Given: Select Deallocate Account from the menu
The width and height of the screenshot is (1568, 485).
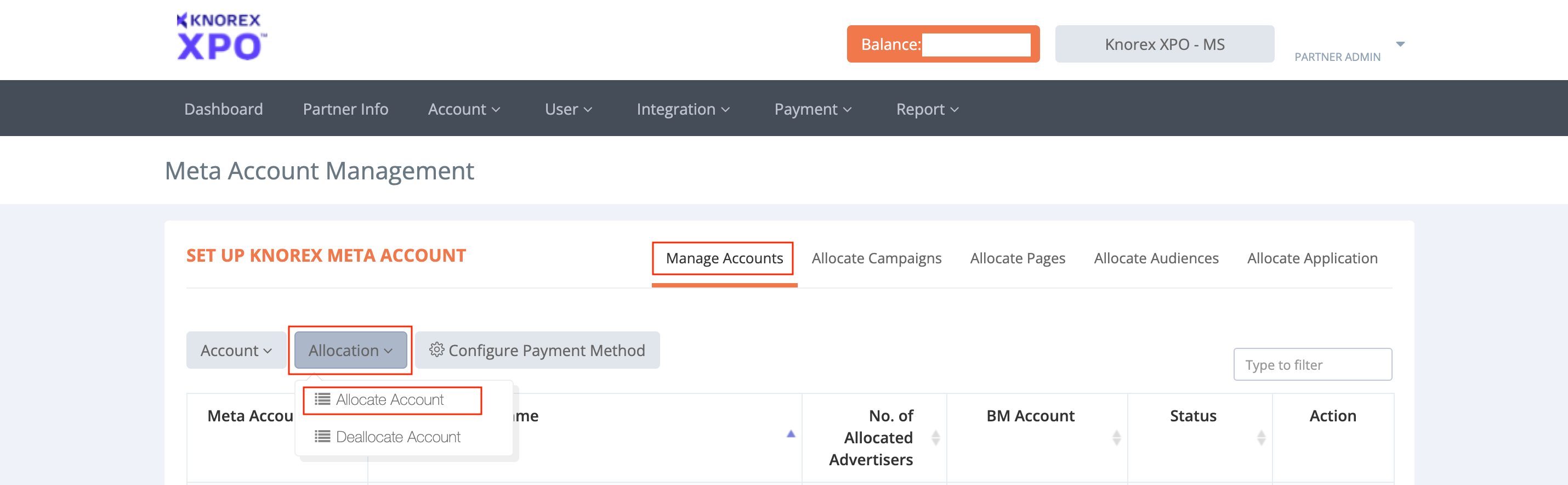Looking at the screenshot, I should tap(397, 437).
